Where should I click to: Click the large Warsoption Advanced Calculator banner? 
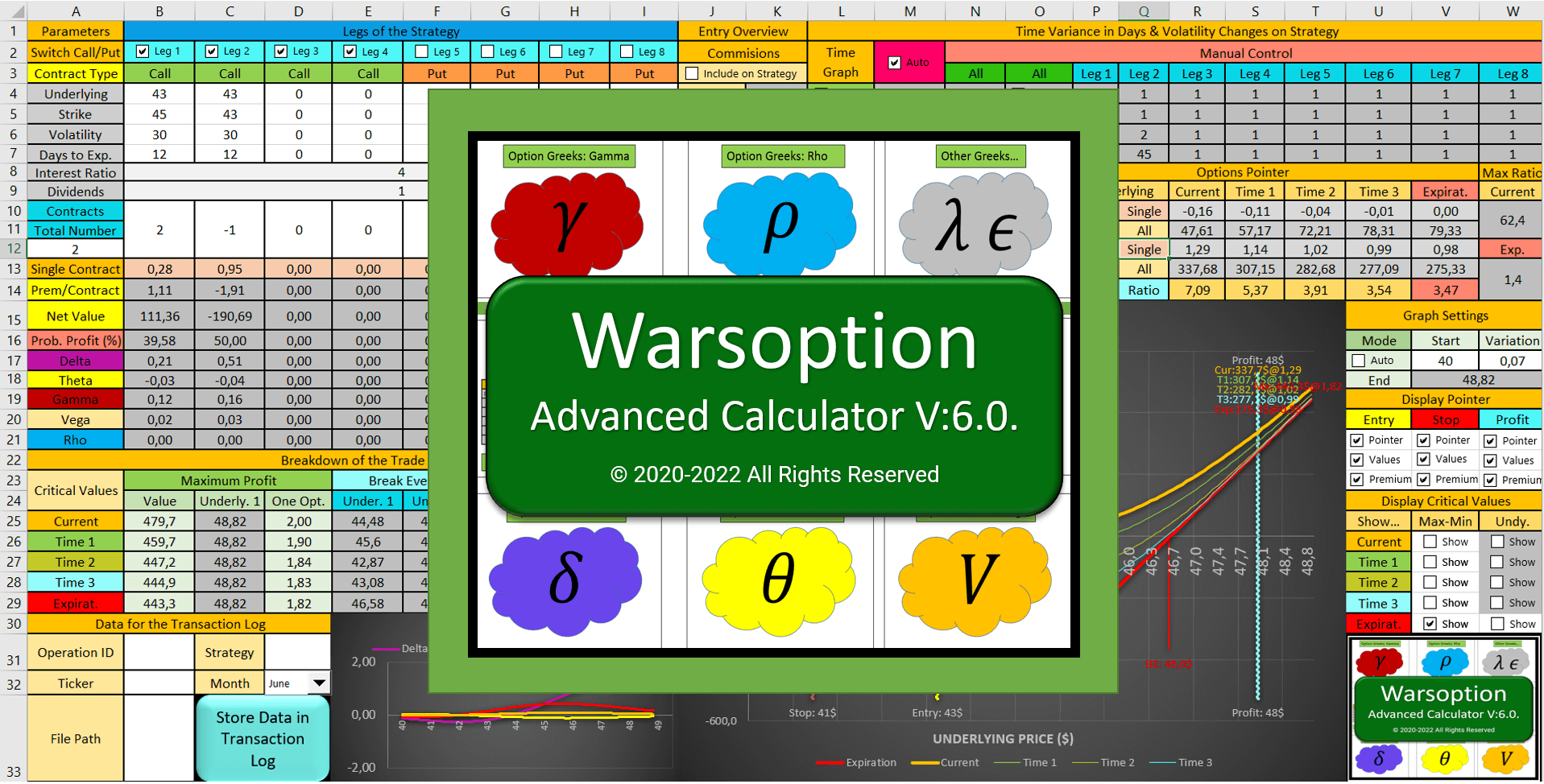[x=774, y=395]
